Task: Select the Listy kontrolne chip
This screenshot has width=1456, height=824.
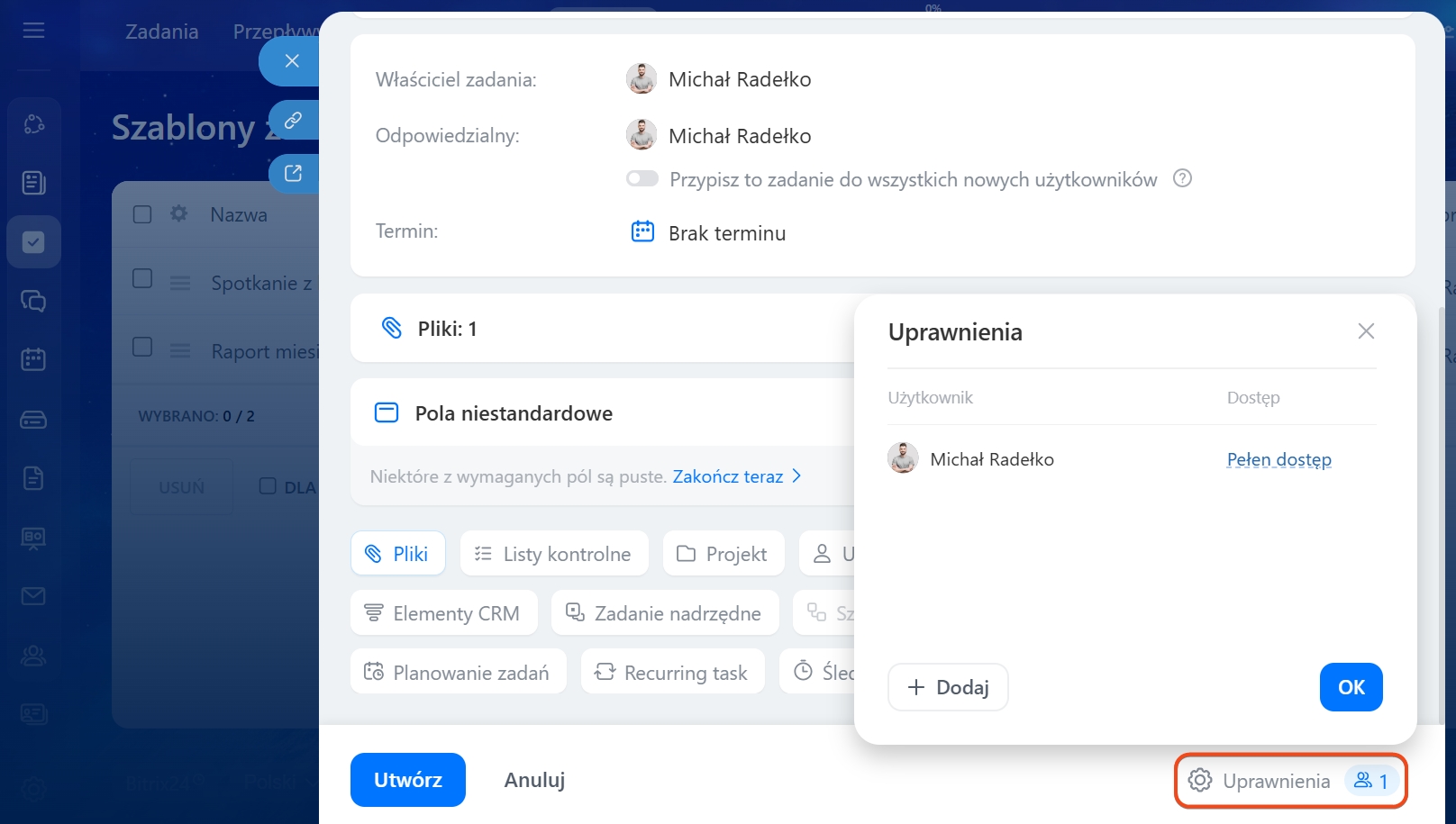Action: click(x=554, y=554)
